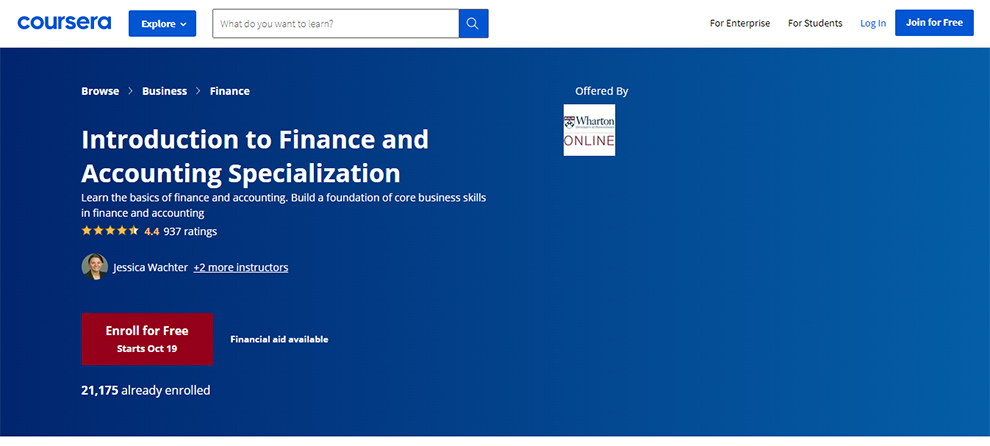Image resolution: width=990 pixels, height=446 pixels.
Task: Click the 21,175 already enrolled text
Action: tap(146, 390)
